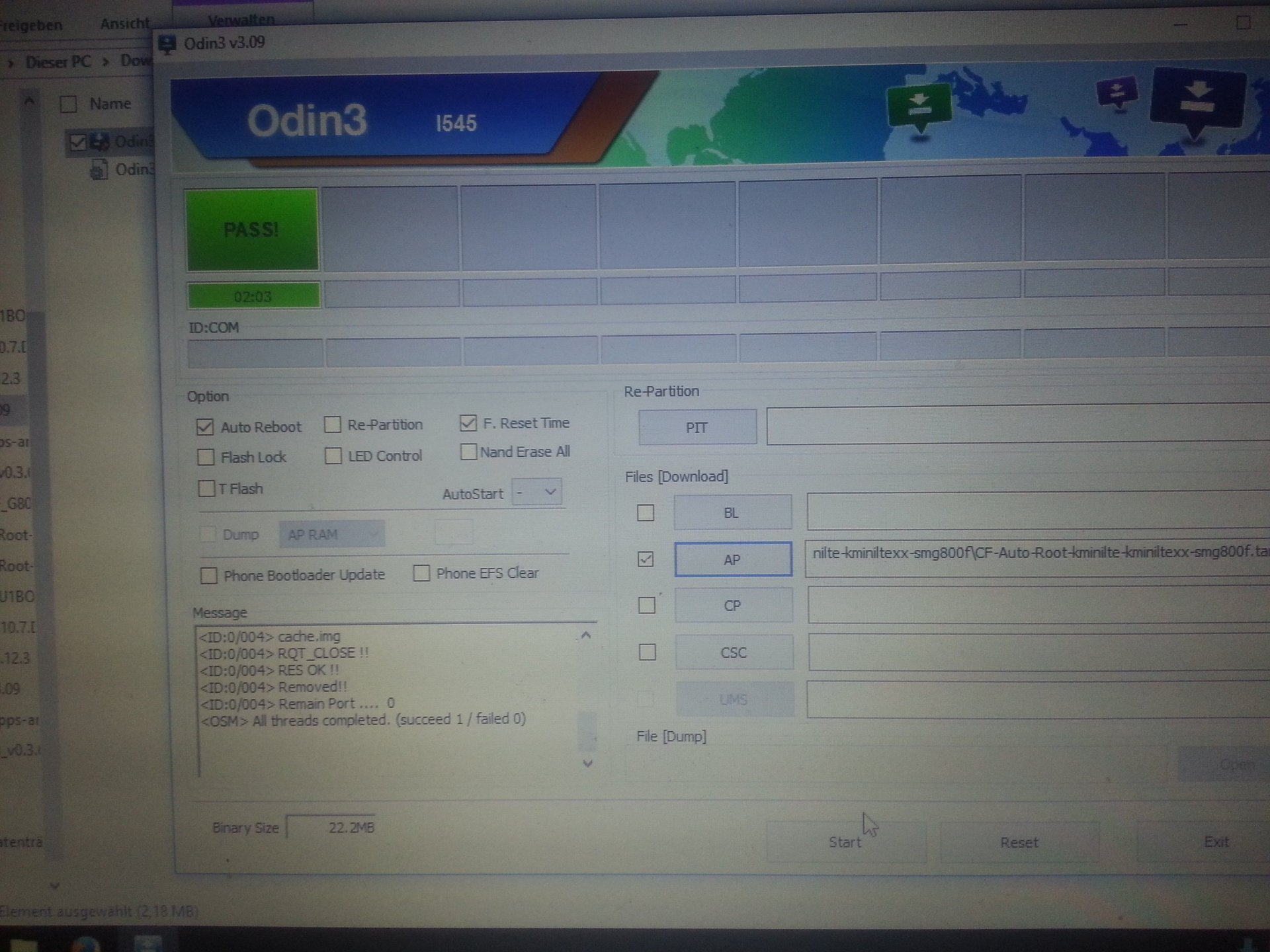This screenshot has width=1270, height=952.
Task: Click the Start button
Action: (x=846, y=842)
